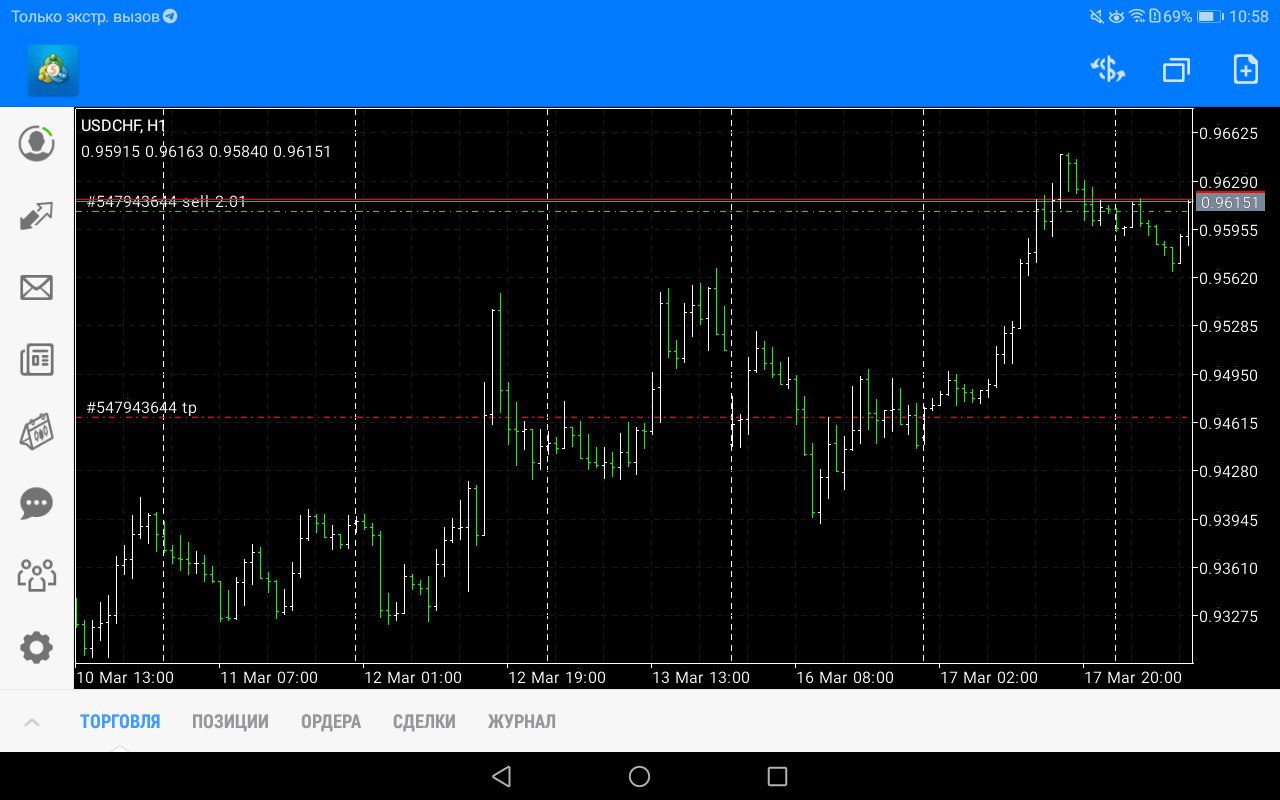This screenshot has width=1280, height=800.
Task: Tap the current price label 0.96151
Action: coord(1230,202)
